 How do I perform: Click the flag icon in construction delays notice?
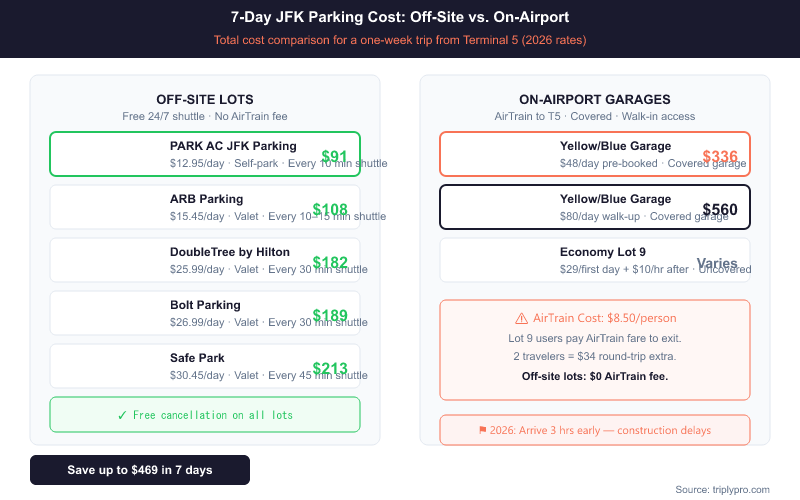483,430
